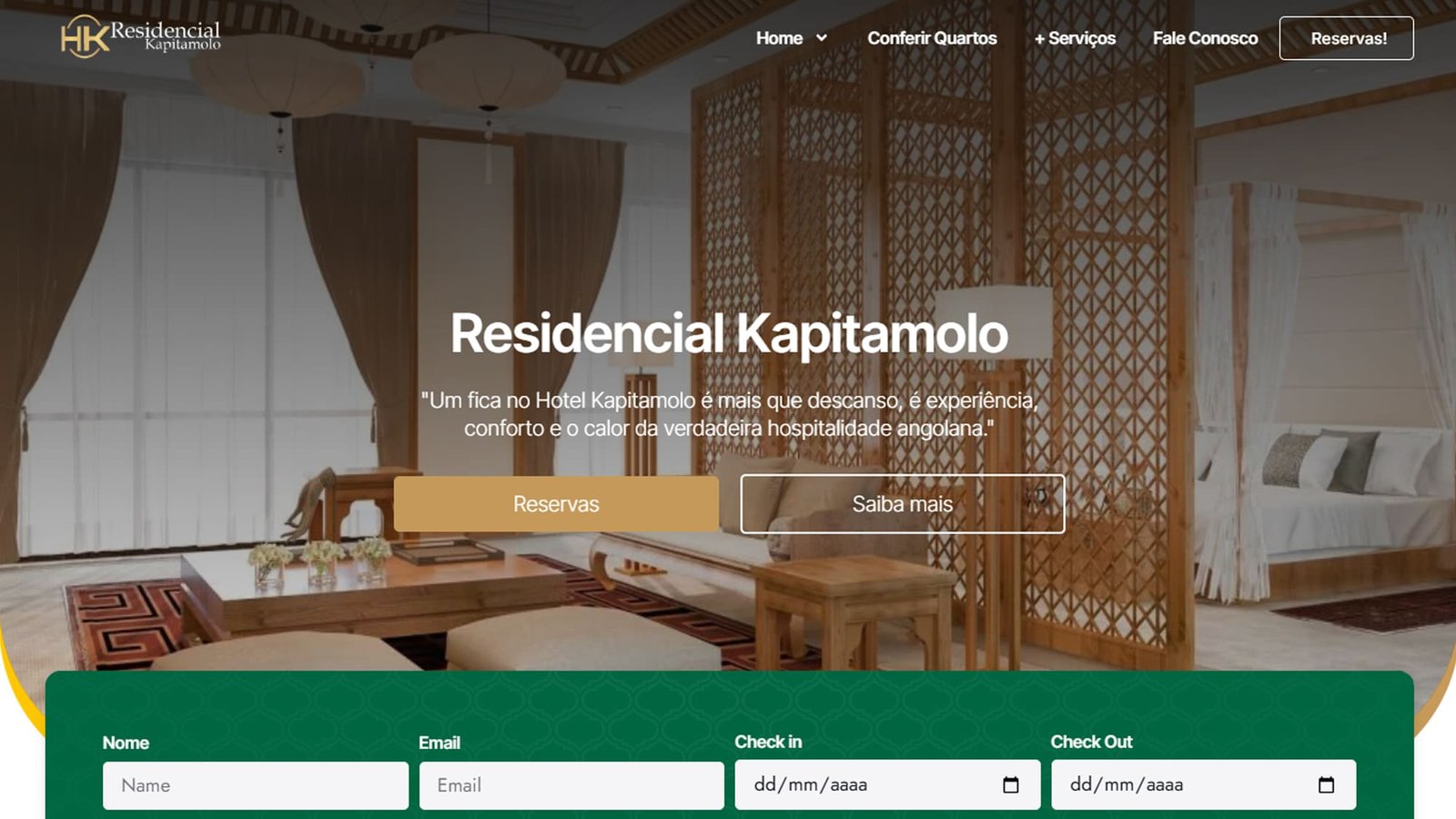
Task: Click the golden Reservas button
Action: point(556,504)
